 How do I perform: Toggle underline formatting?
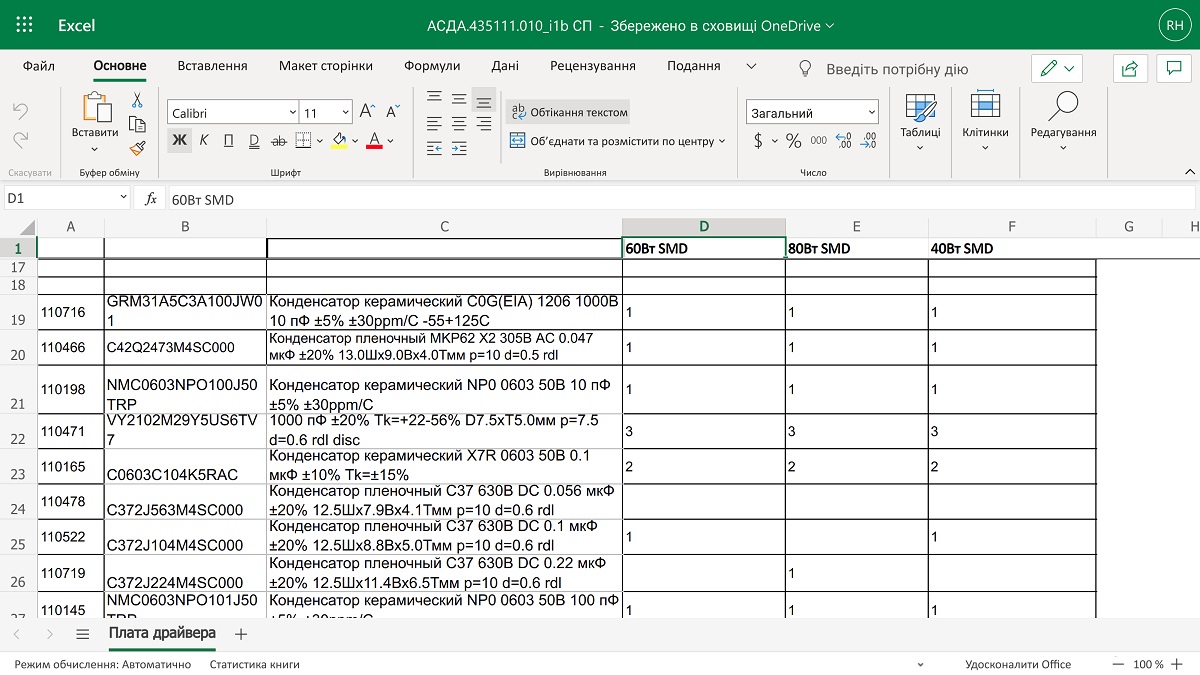click(229, 140)
